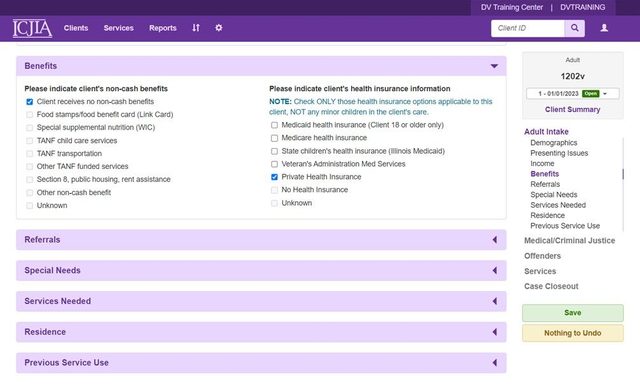
Task: Go to Demographics in sidebar
Action: click(x=553, y=142)
